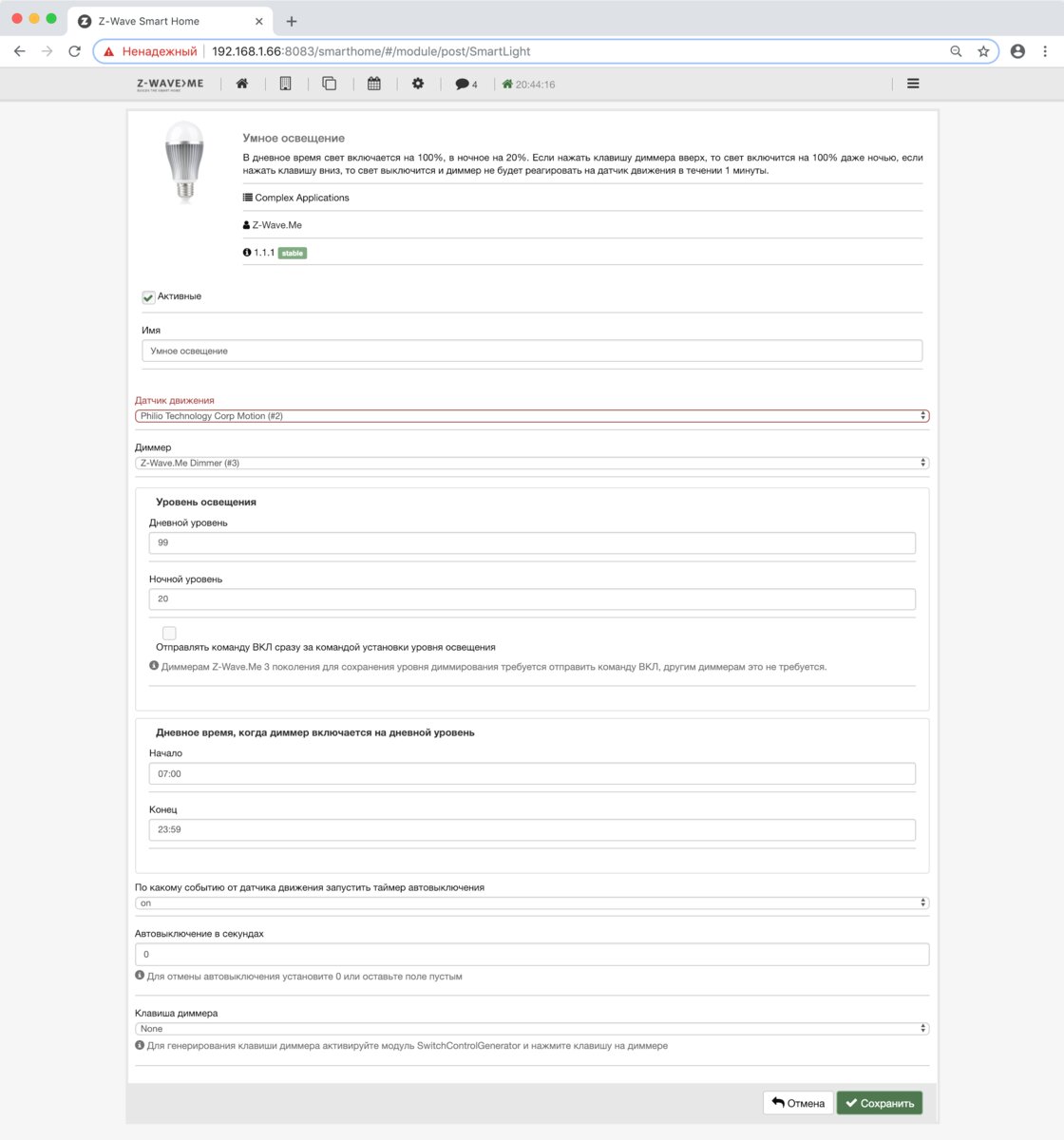1064x1140 pixels.
Task: Open motion sensor event dropdown set to on
Action: coord(531,902)
